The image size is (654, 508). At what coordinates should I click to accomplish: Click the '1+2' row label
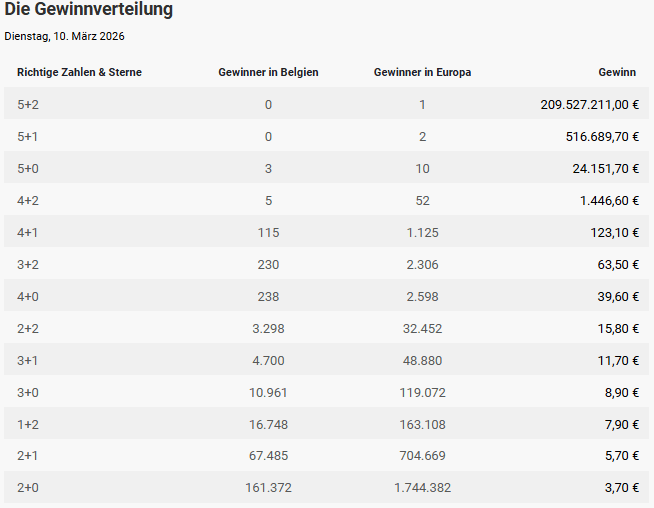point(30,425)
